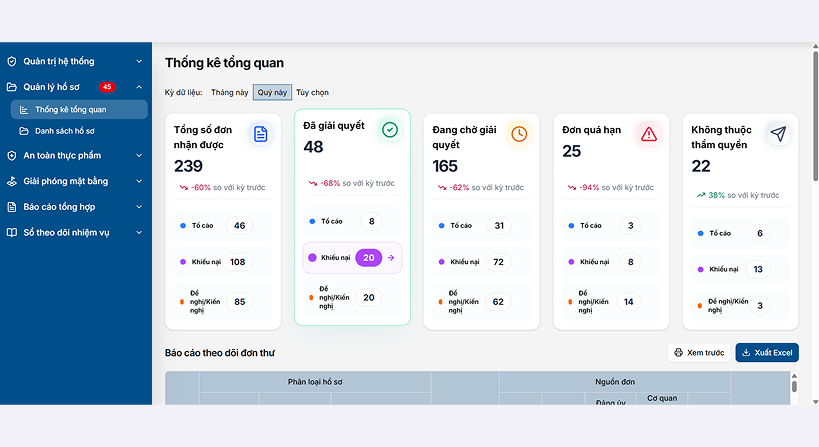
Task: Click the purple arrow next to Khiếu nại 20
Action: pos(391,257)
